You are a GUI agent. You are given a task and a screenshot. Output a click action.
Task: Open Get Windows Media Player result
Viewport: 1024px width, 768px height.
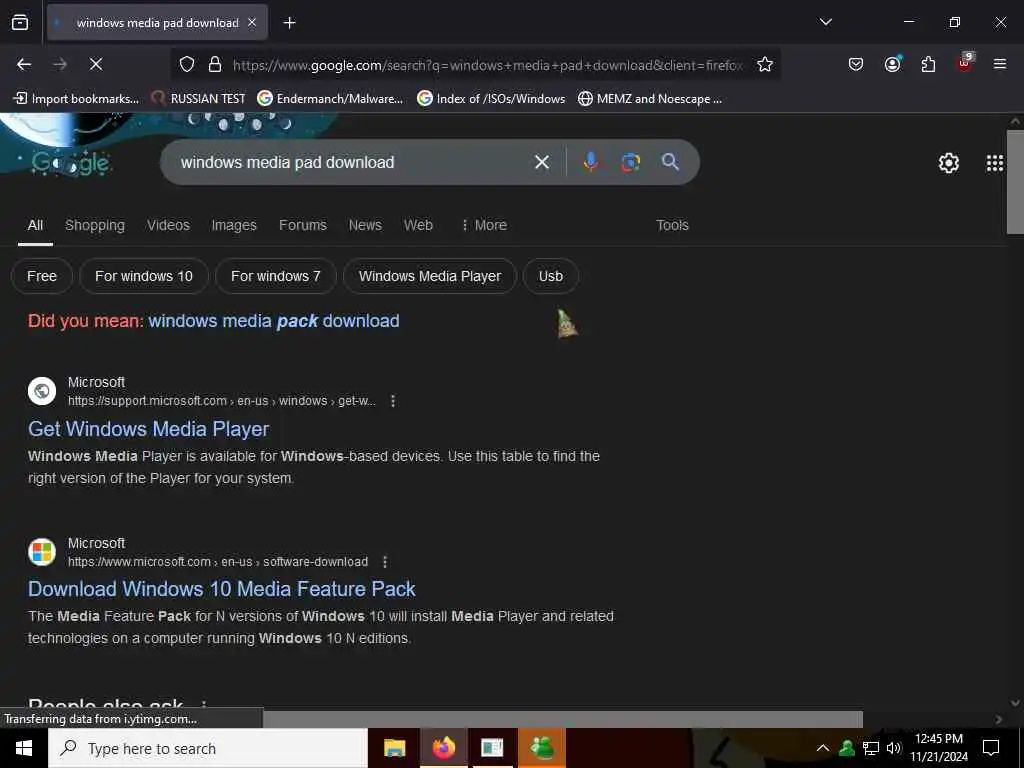(148, 429)
